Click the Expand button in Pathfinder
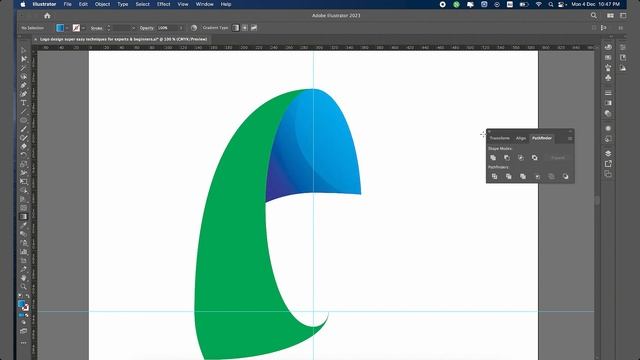 (x=558, y=158)
